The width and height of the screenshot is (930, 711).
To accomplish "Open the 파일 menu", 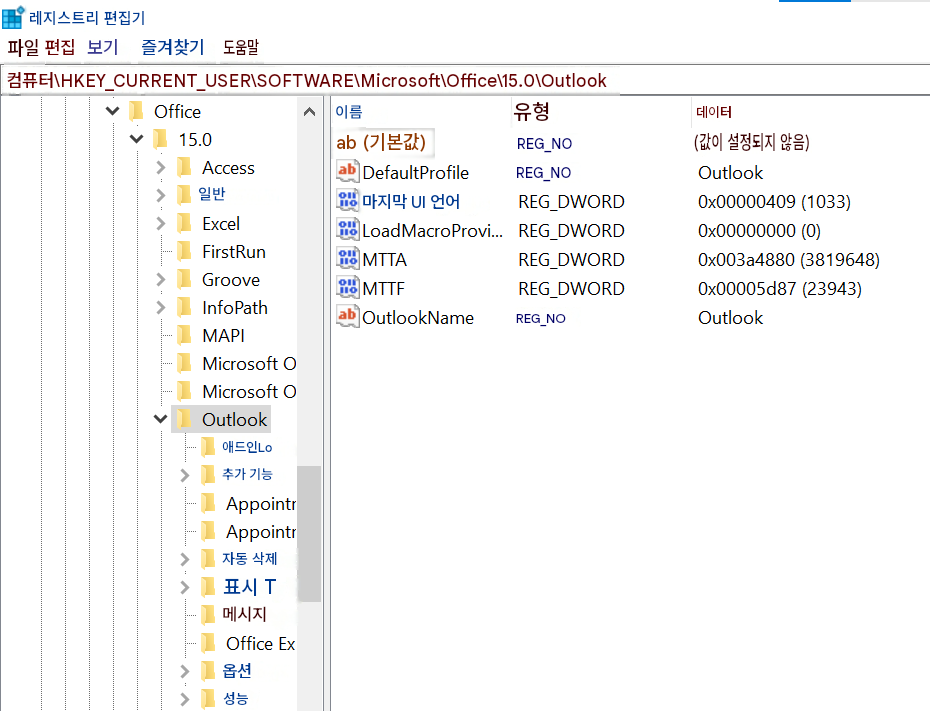I will (23, 47).
